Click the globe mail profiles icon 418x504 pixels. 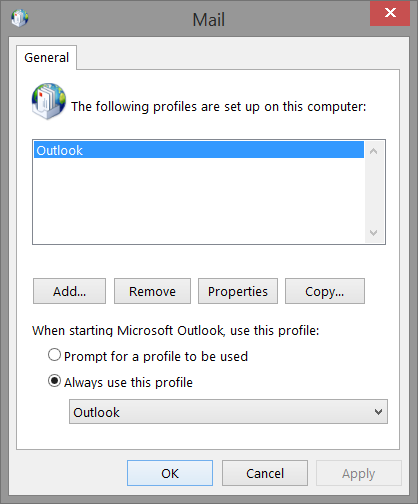[x=49, y=101]
